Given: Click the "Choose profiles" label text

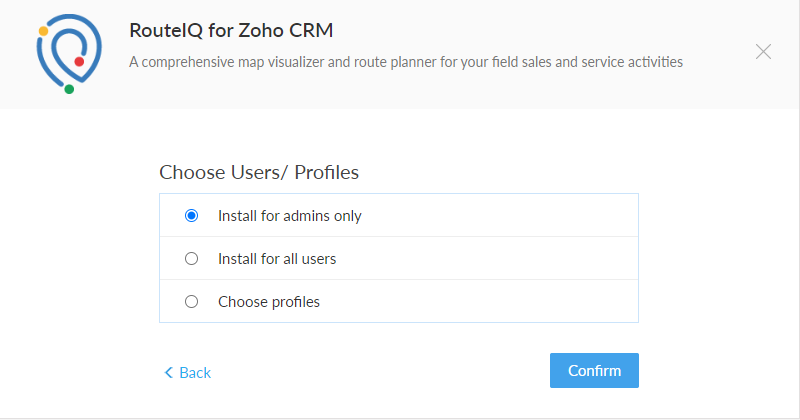Looking at the screenshot, I should click(x=269, y=301).
